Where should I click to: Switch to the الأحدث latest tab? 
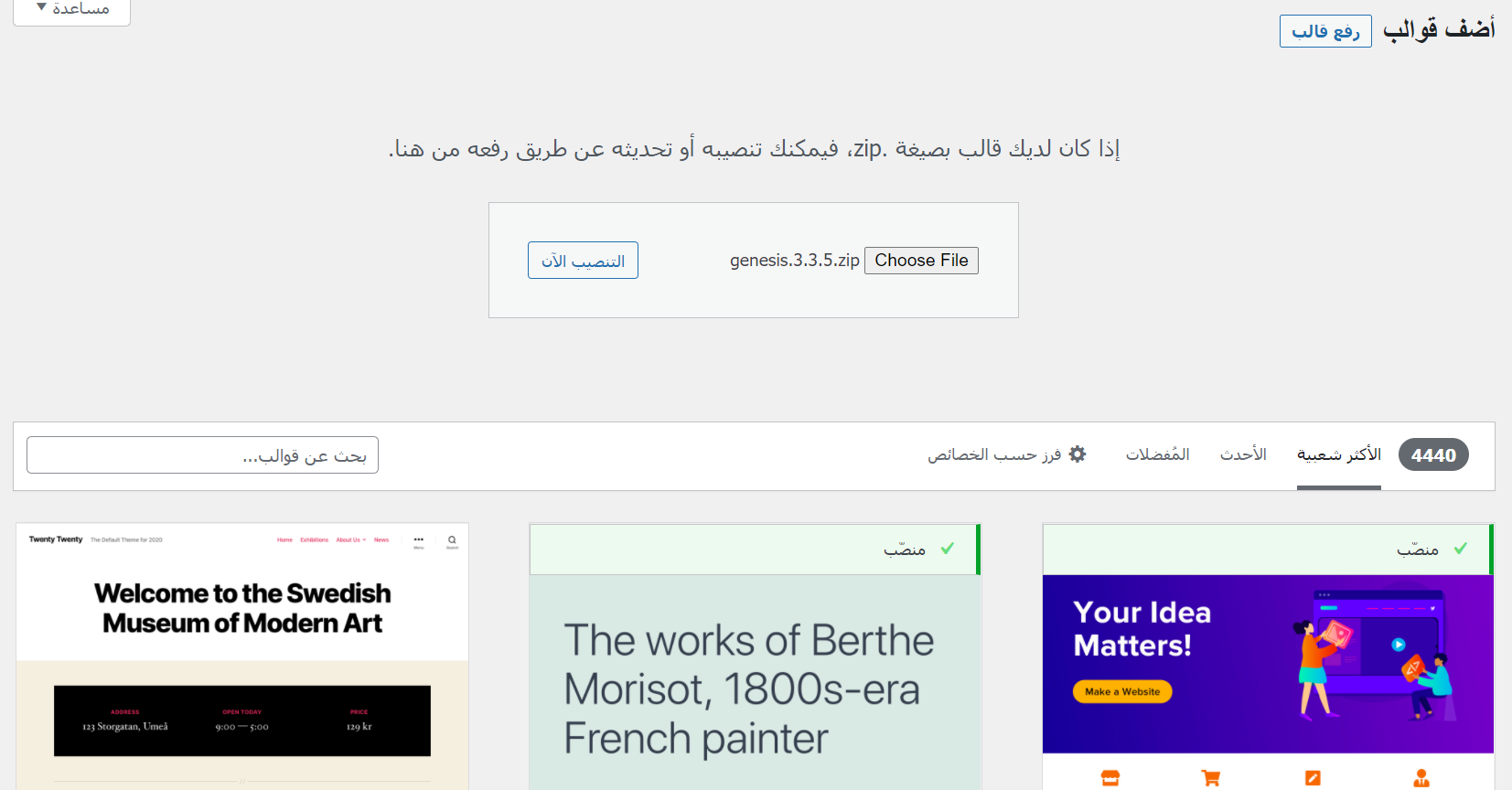[x=1243, y=454]
